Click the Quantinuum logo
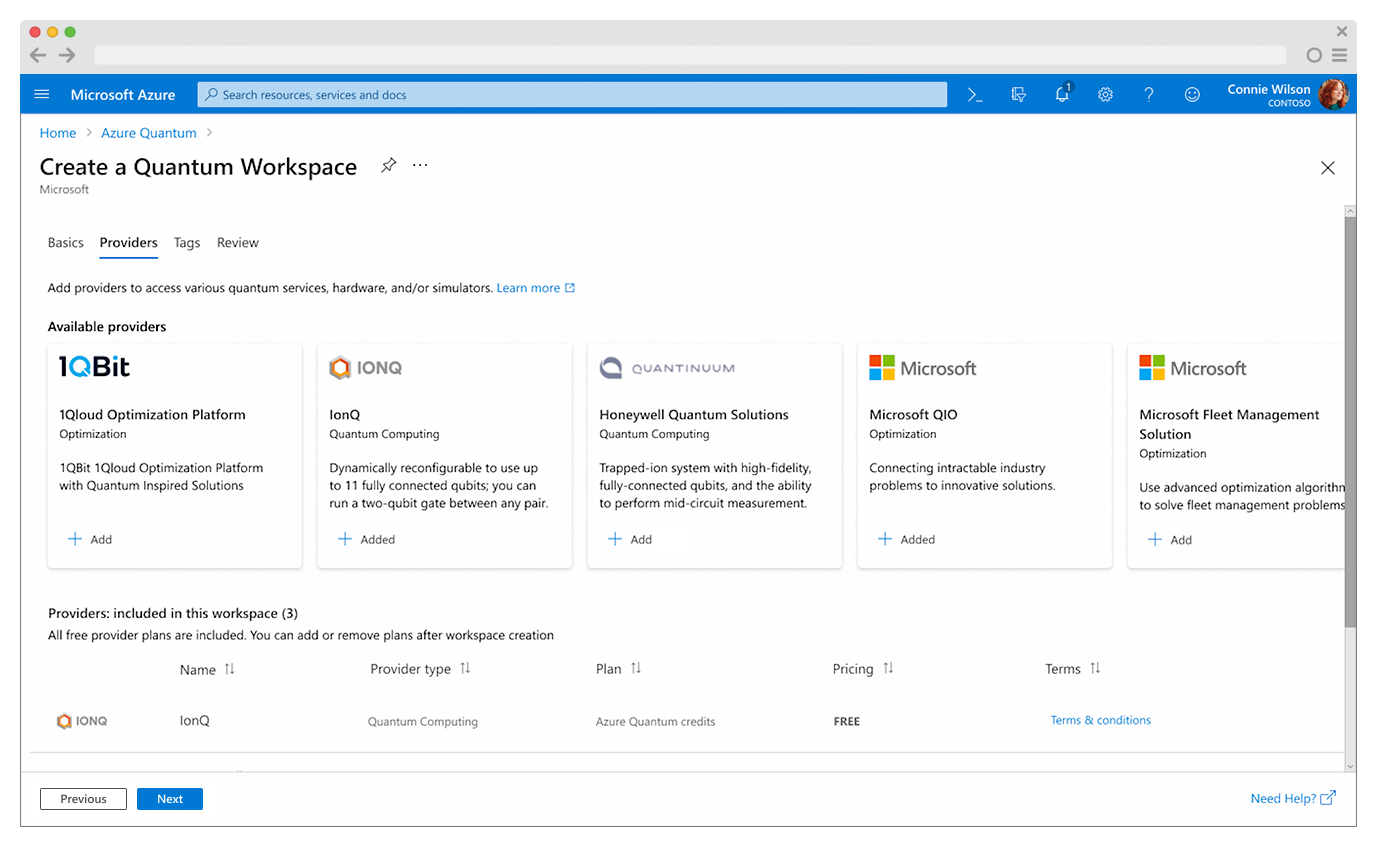Image resolution: width=1377 pixels, height=847 pixels. point(667,368)
